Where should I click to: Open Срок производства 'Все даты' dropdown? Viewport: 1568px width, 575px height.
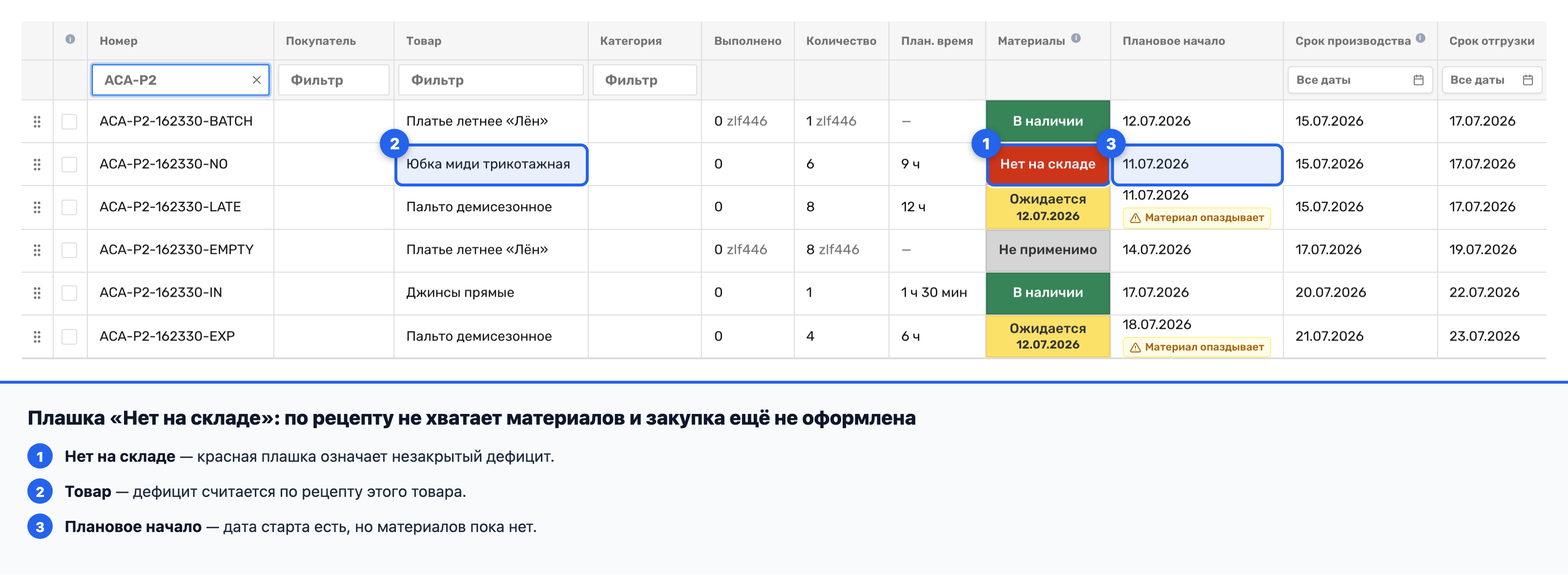(1360, 80)
